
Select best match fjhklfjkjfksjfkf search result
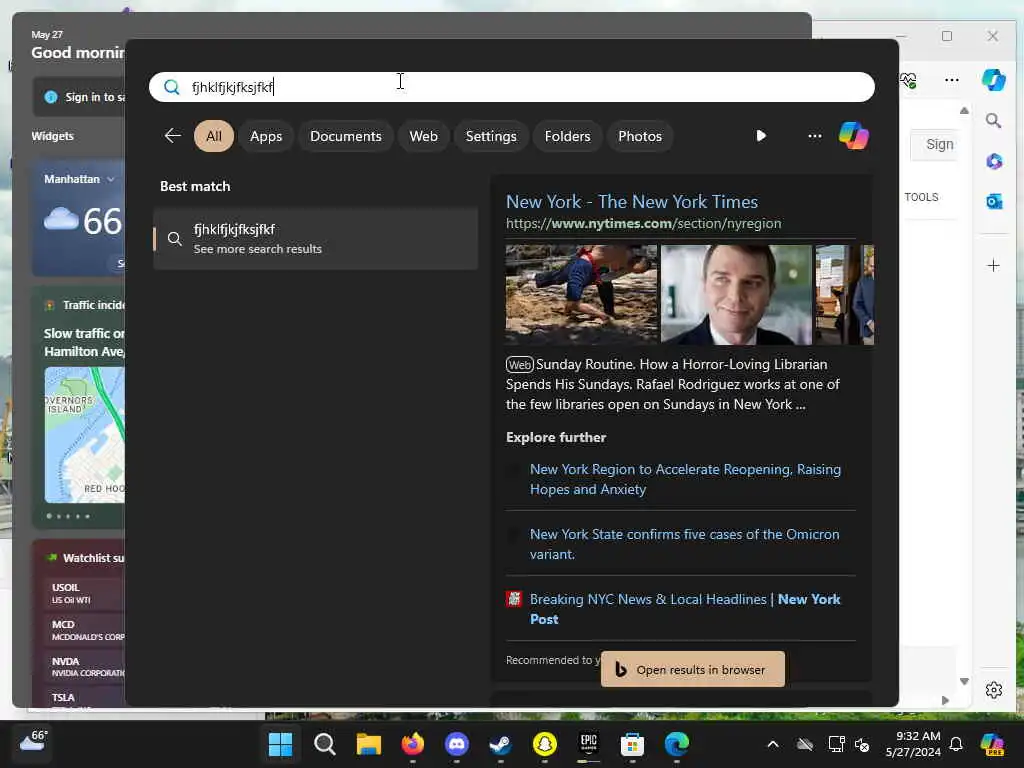[x=315, y=239]
